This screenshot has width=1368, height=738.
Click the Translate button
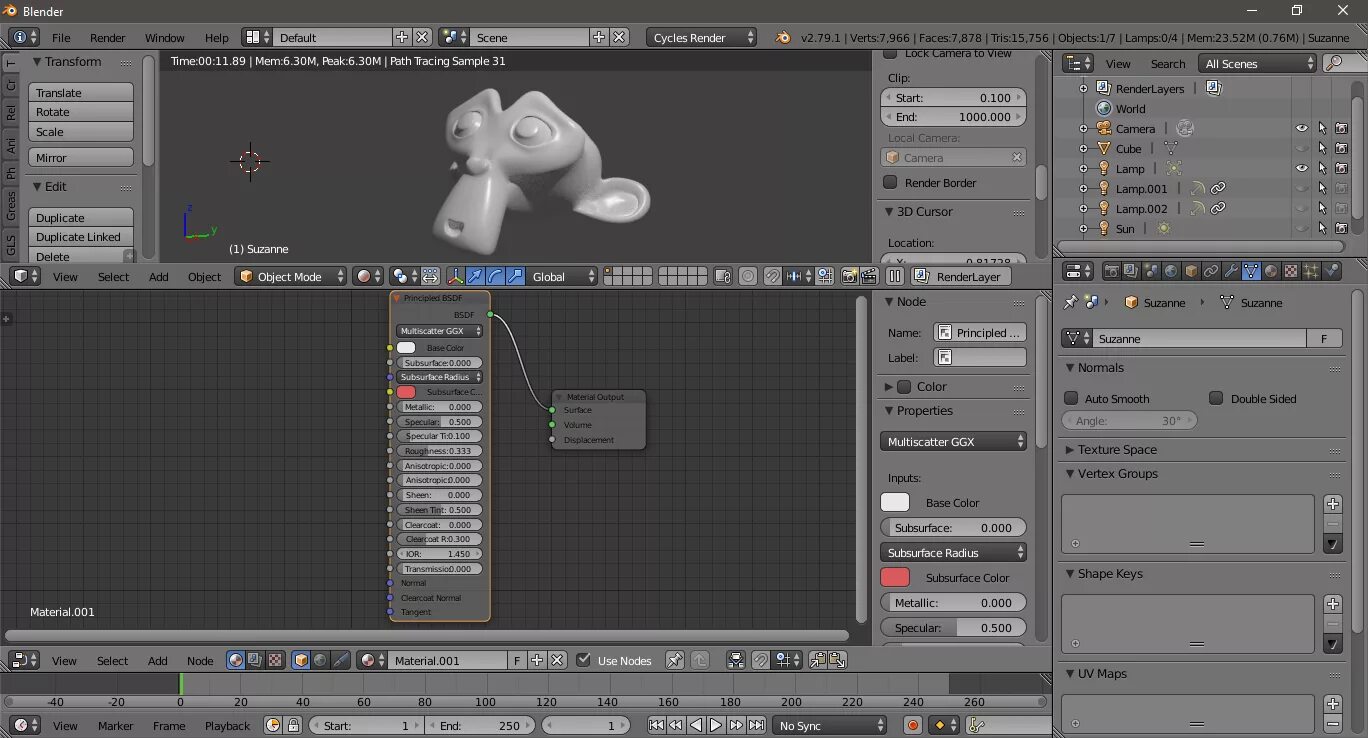[81, 92]
